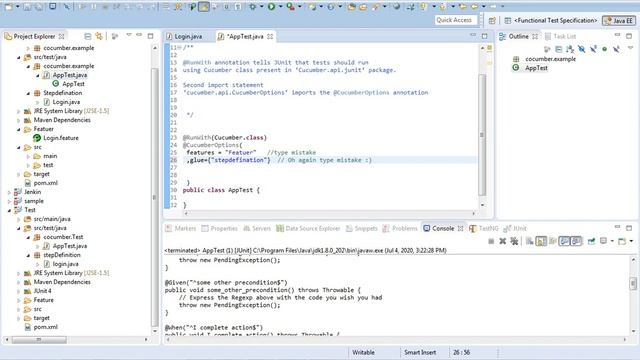Click Focus on Active Task icon in Outline
The width and height of the screenshot is (640, 360).
pyautogui.click(x=547, y=49)
